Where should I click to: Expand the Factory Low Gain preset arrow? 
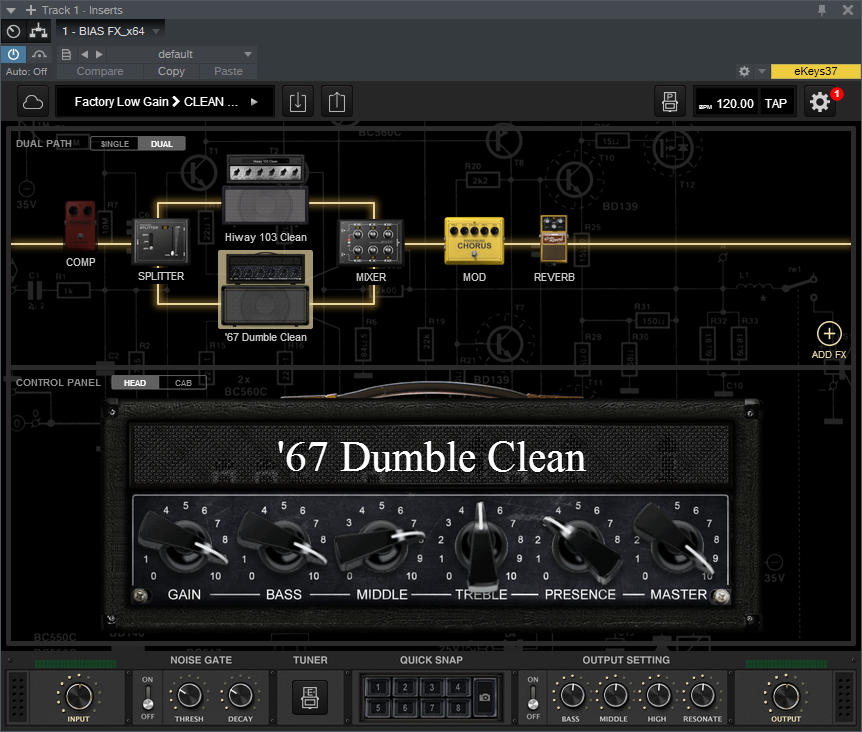254,102
